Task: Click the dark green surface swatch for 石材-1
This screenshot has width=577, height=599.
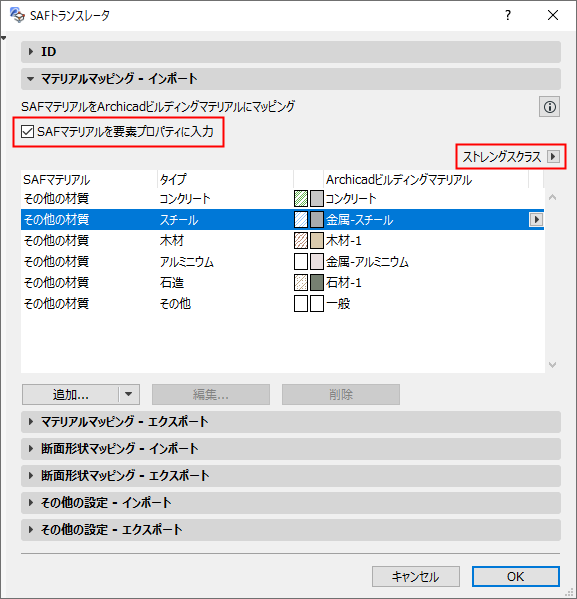Action: [317, 283]
